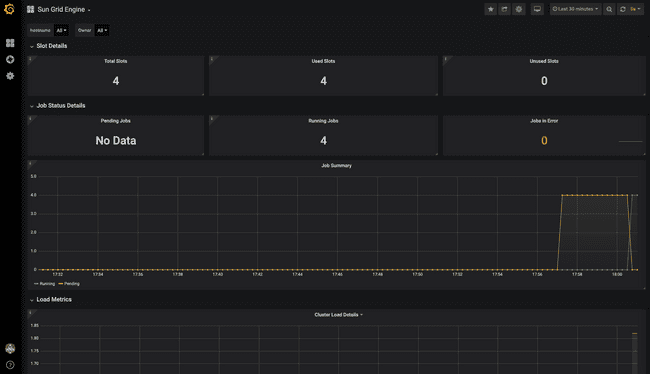Collapse the Job Status Details row
The image size is (650, 374).
click(x=58, y=106)
